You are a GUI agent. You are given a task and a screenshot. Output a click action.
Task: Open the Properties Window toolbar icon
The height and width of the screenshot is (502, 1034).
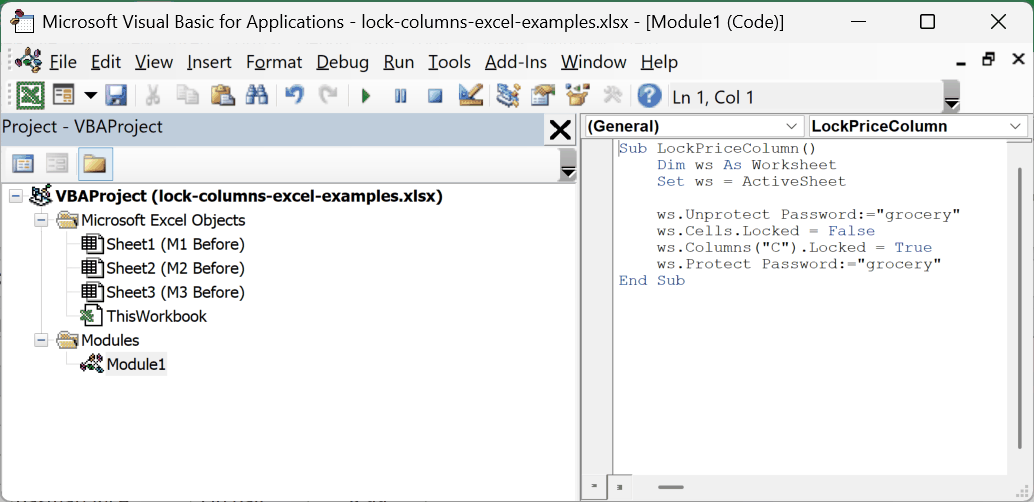pos(543,96)
